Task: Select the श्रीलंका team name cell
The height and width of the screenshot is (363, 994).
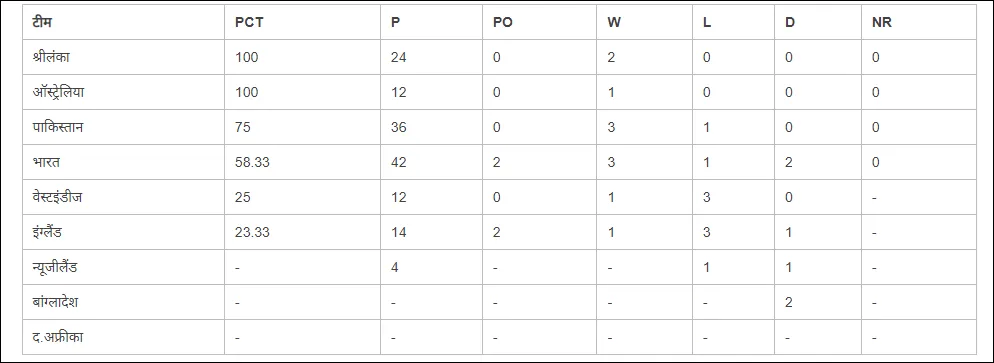Action: [x=124, y=57]
